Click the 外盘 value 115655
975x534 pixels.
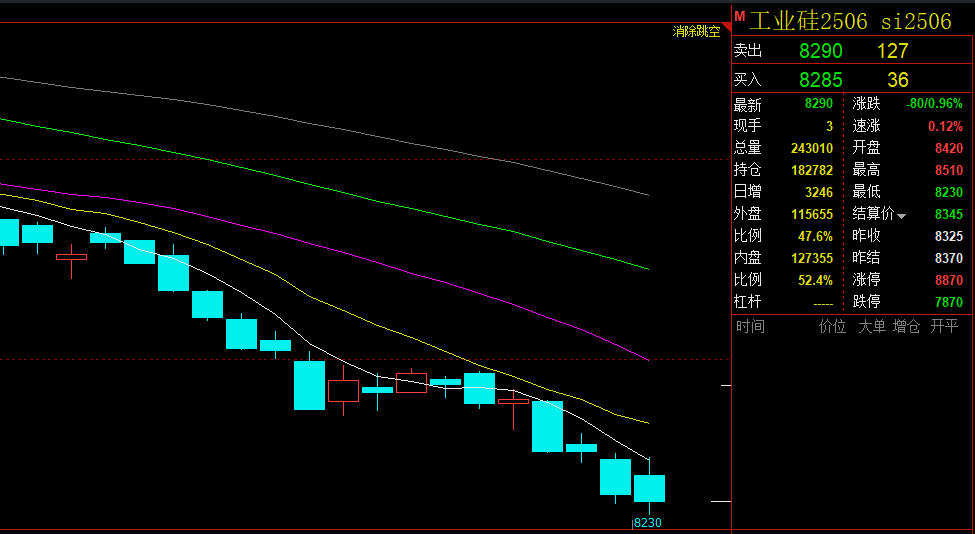812,214
